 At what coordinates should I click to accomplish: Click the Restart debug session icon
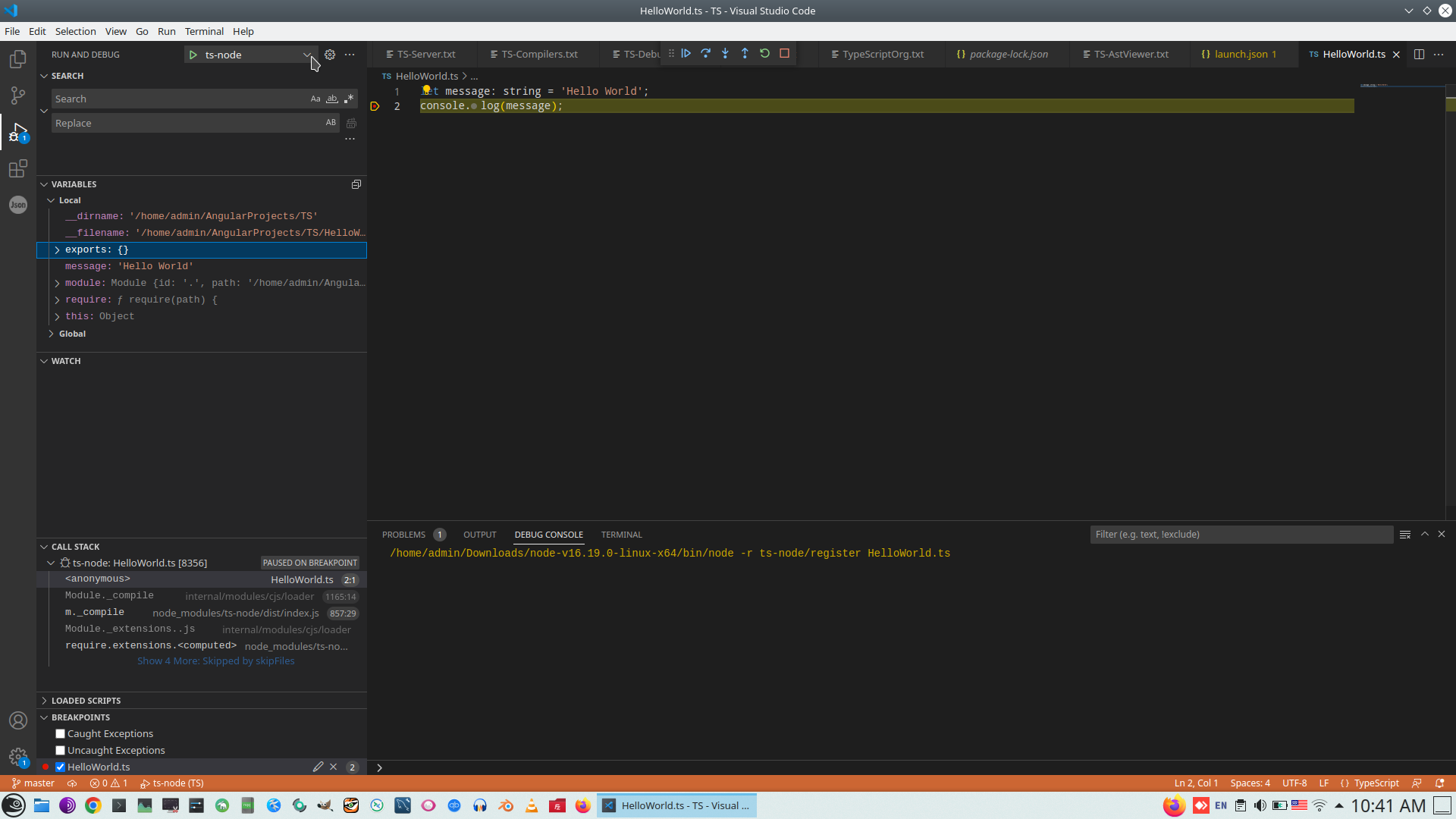764,54
